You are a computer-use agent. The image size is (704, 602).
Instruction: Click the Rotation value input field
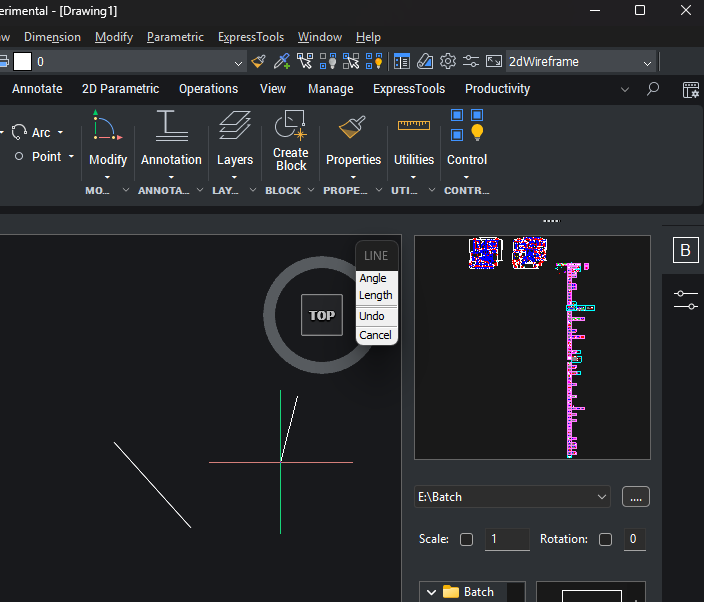tap(634, 539)
